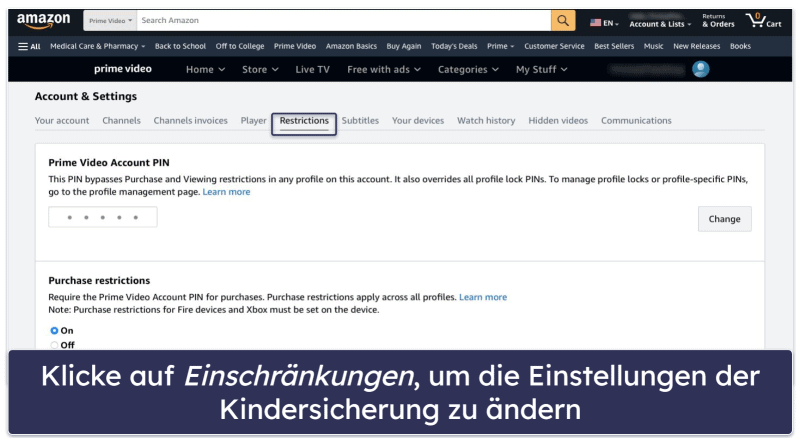800x438 pixels.
Task: Click Prime Video in the nav bar
Action: click(x=295, y=46)
